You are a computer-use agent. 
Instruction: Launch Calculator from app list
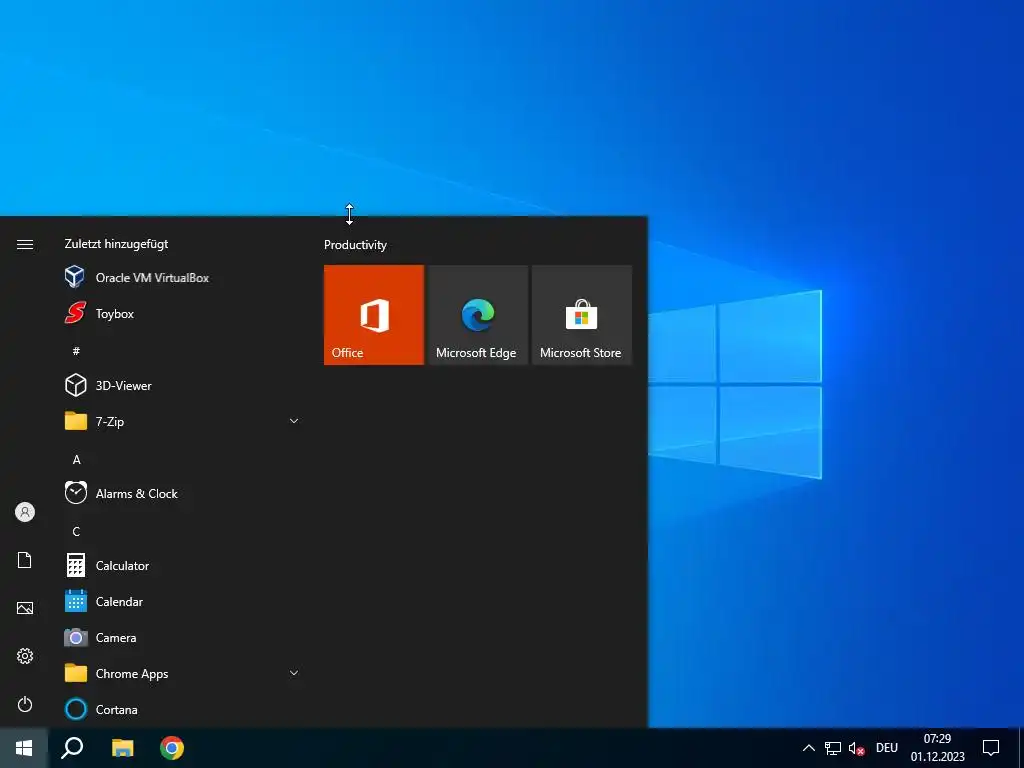(x=182, y=566)
